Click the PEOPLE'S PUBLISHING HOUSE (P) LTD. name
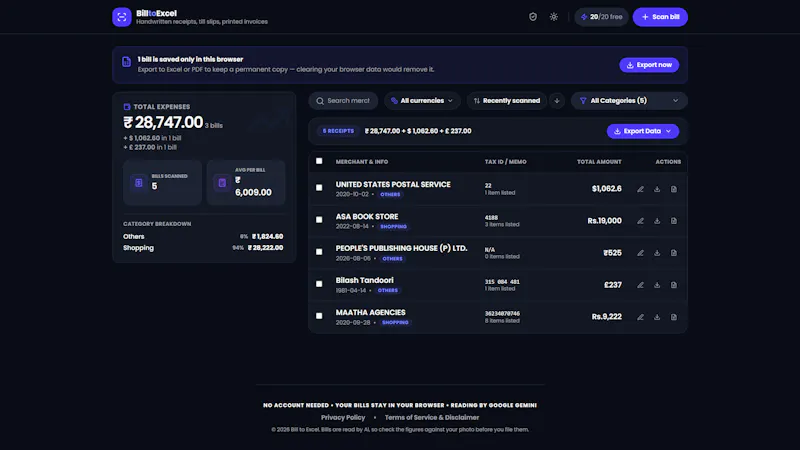The image size is (800, 450). click(402, 248)
